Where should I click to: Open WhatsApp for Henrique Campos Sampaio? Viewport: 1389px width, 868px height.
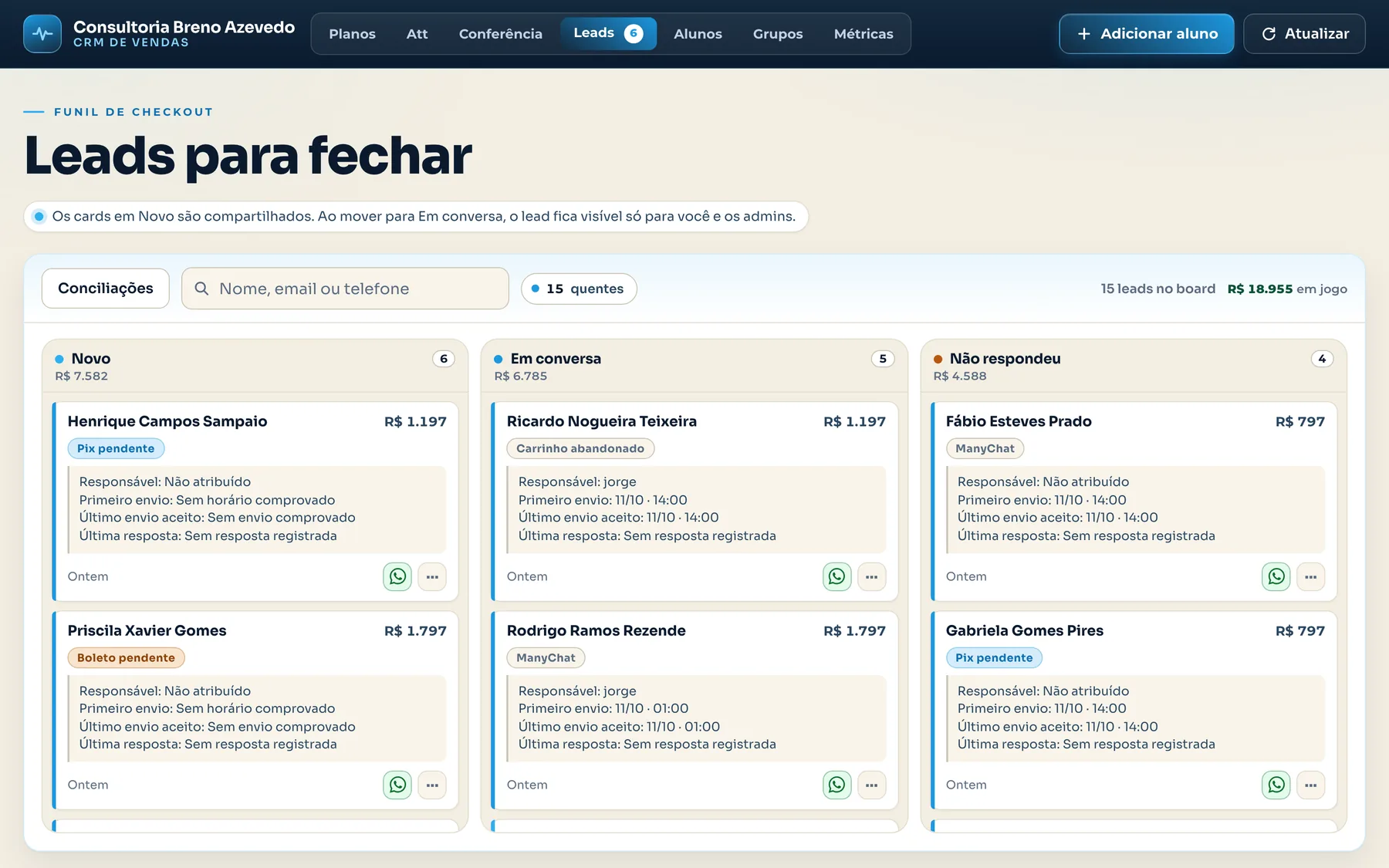(x=397, y=576)
